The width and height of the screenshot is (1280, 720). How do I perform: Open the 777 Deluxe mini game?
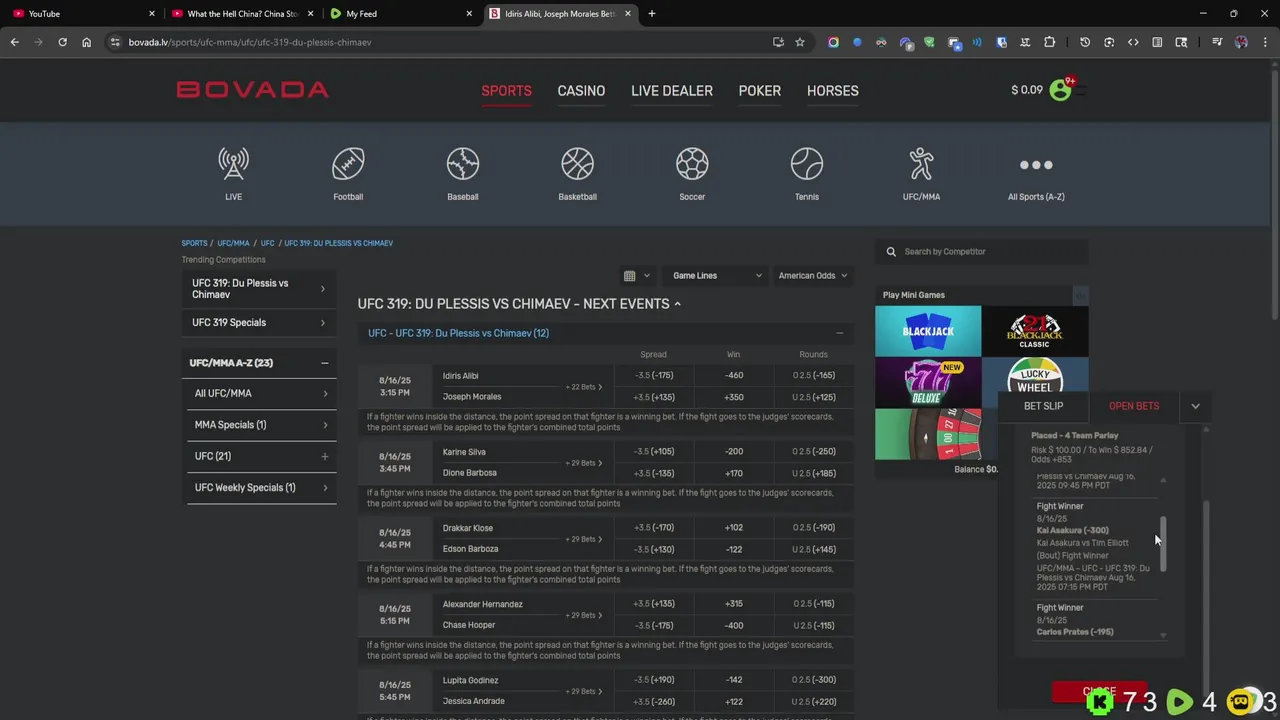pos(928,382)
